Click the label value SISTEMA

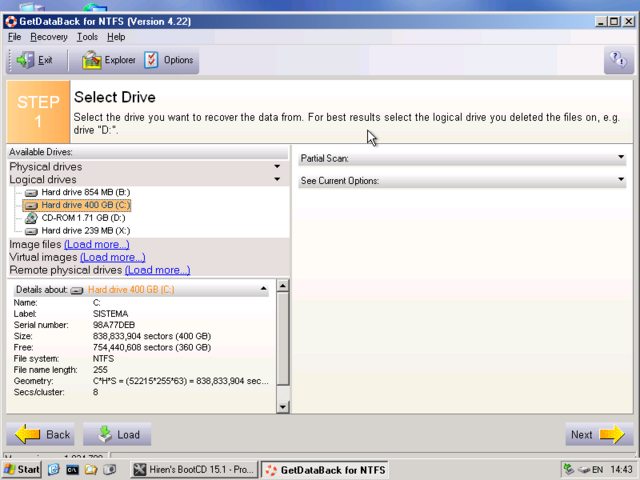[x=110, y=313]
